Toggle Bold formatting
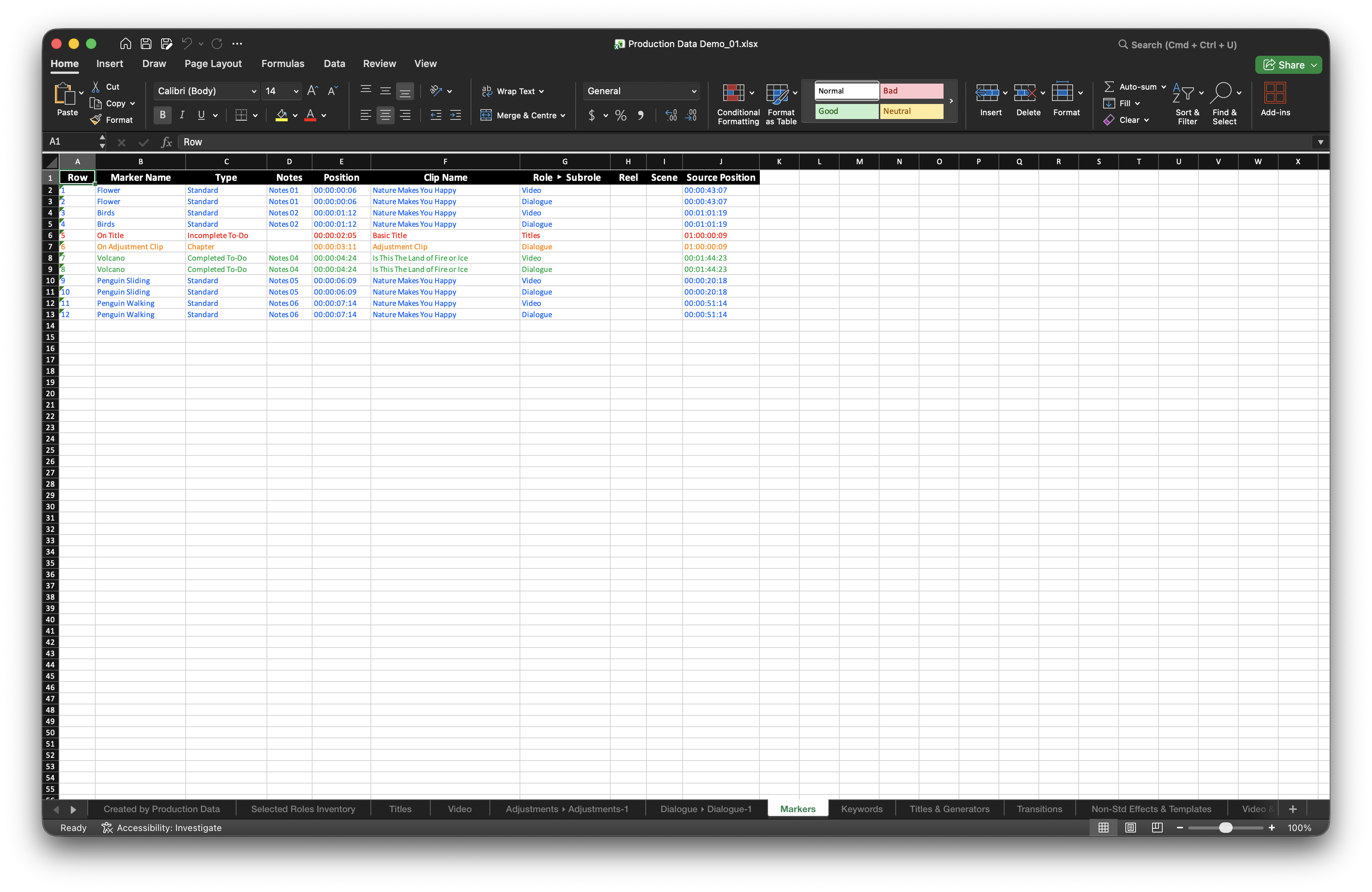 tap(163, 115)
